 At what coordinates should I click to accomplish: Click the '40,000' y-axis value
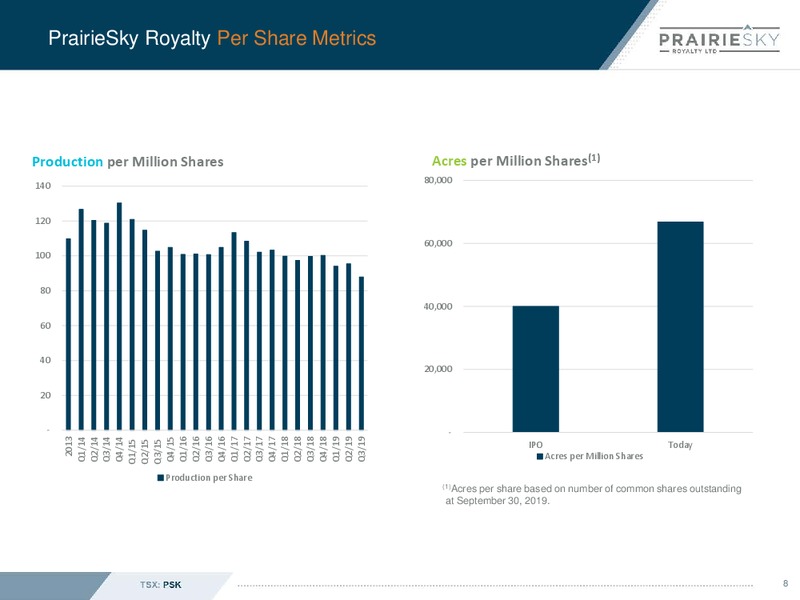[438, 307]
